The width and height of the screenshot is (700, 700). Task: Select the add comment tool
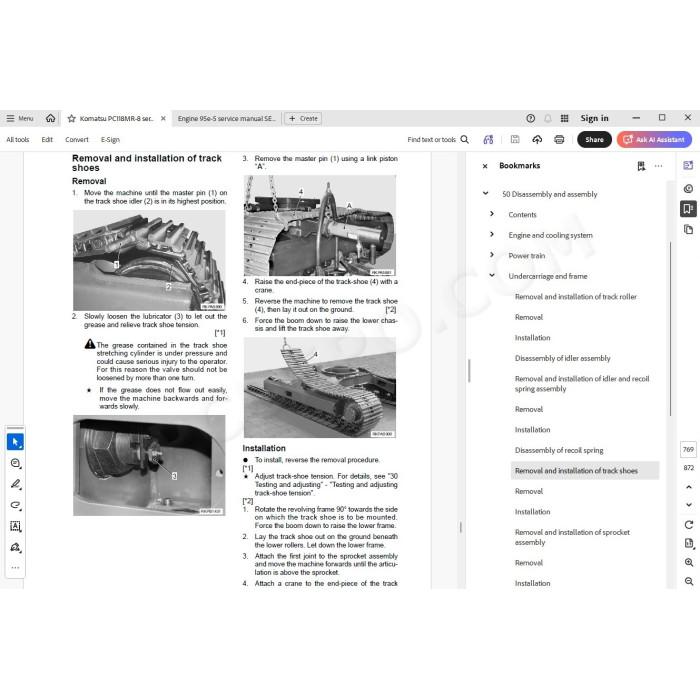(16, 463)
